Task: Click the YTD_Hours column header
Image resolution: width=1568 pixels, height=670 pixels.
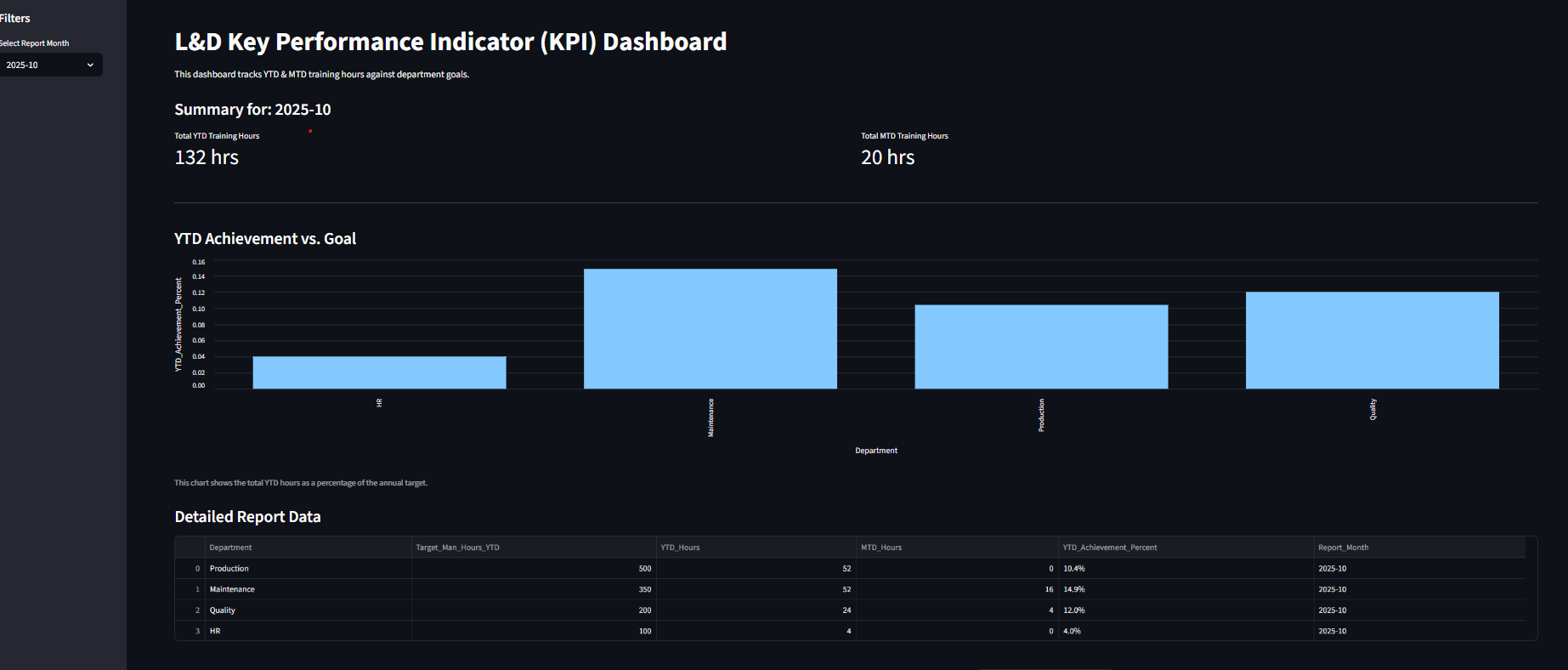Action: point(756,548)
